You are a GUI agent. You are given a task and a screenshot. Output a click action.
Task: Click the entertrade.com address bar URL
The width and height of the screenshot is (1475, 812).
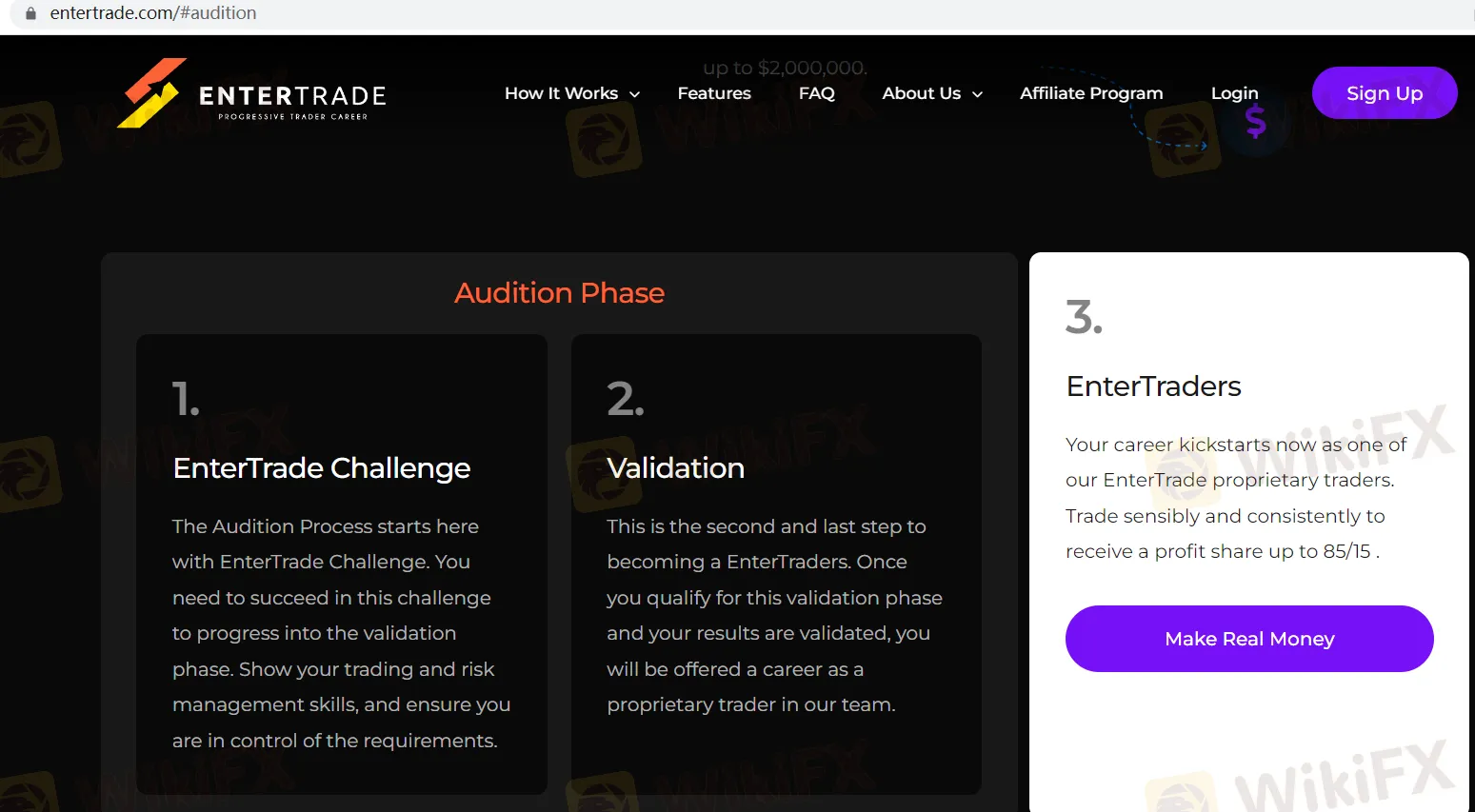pos(152,13)
